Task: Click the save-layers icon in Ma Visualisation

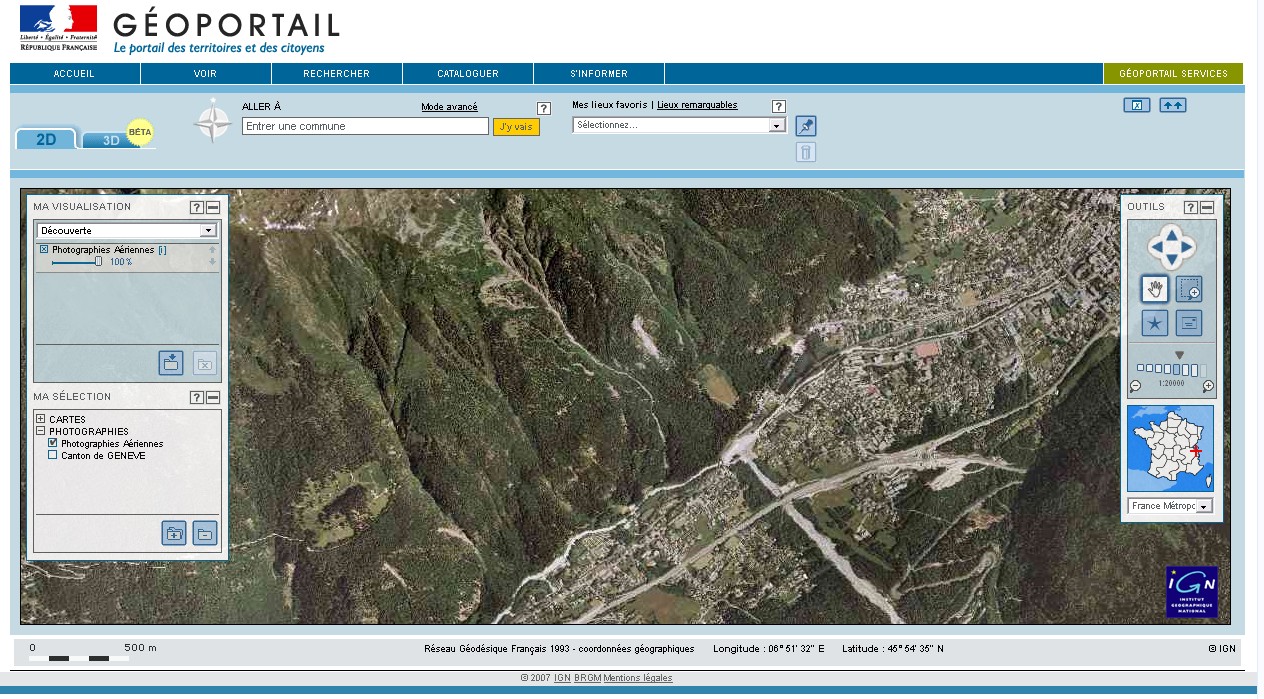Action: (x=171, y=363)
